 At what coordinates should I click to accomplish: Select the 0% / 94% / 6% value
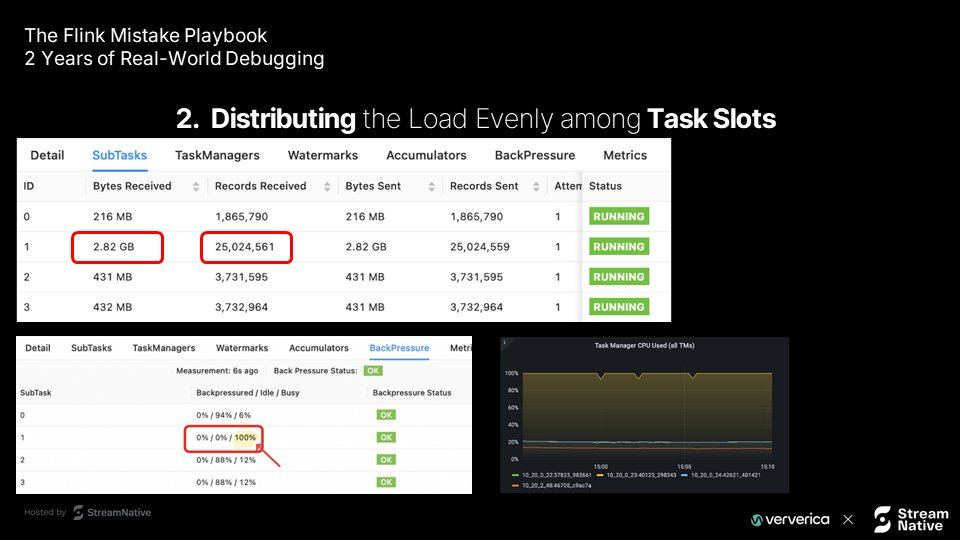click(223, 415)
